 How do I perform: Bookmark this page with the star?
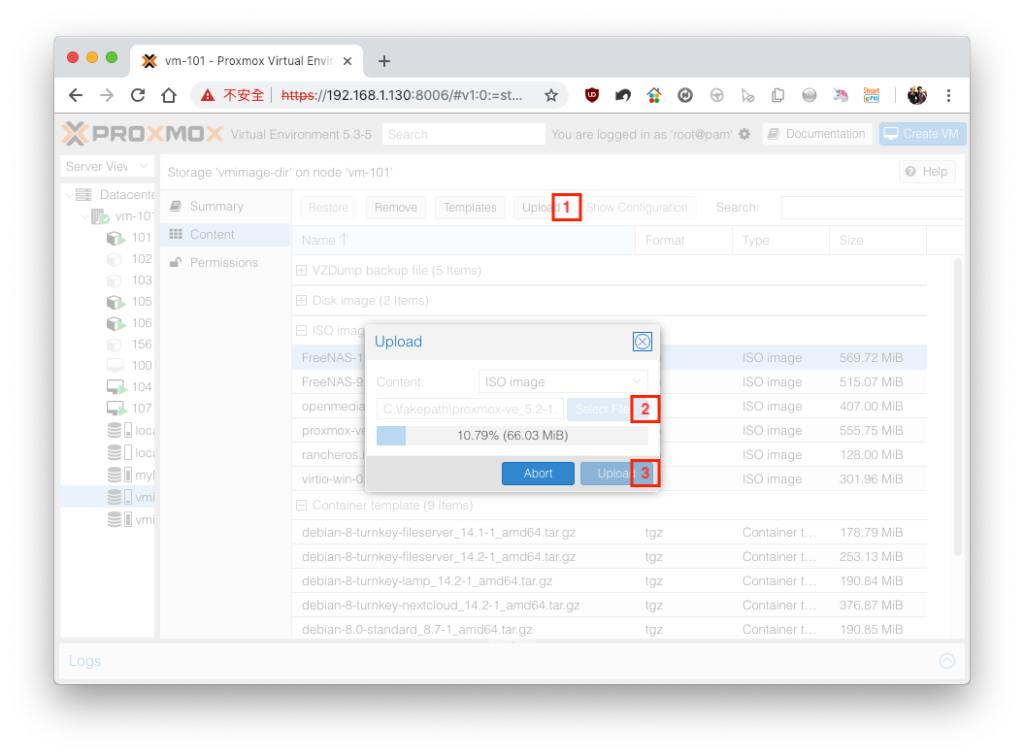coord(551,95)
